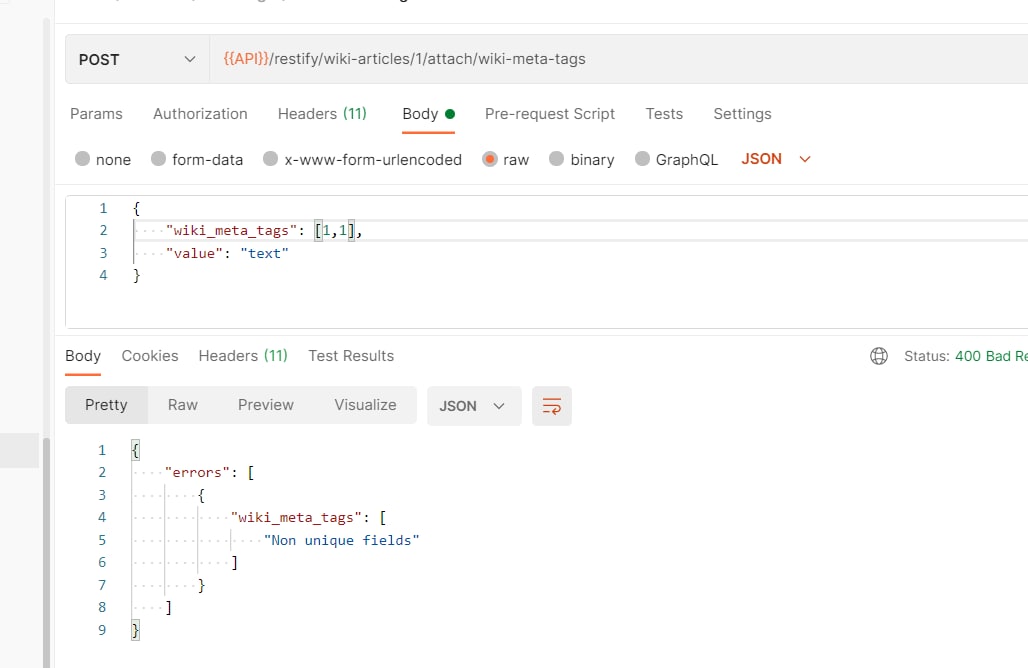Select the GraphQL body option

pyautogui.click(x=641, y=159)
